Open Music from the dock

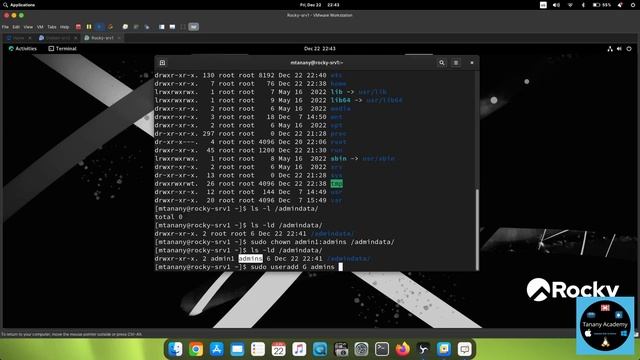point(299,349)
